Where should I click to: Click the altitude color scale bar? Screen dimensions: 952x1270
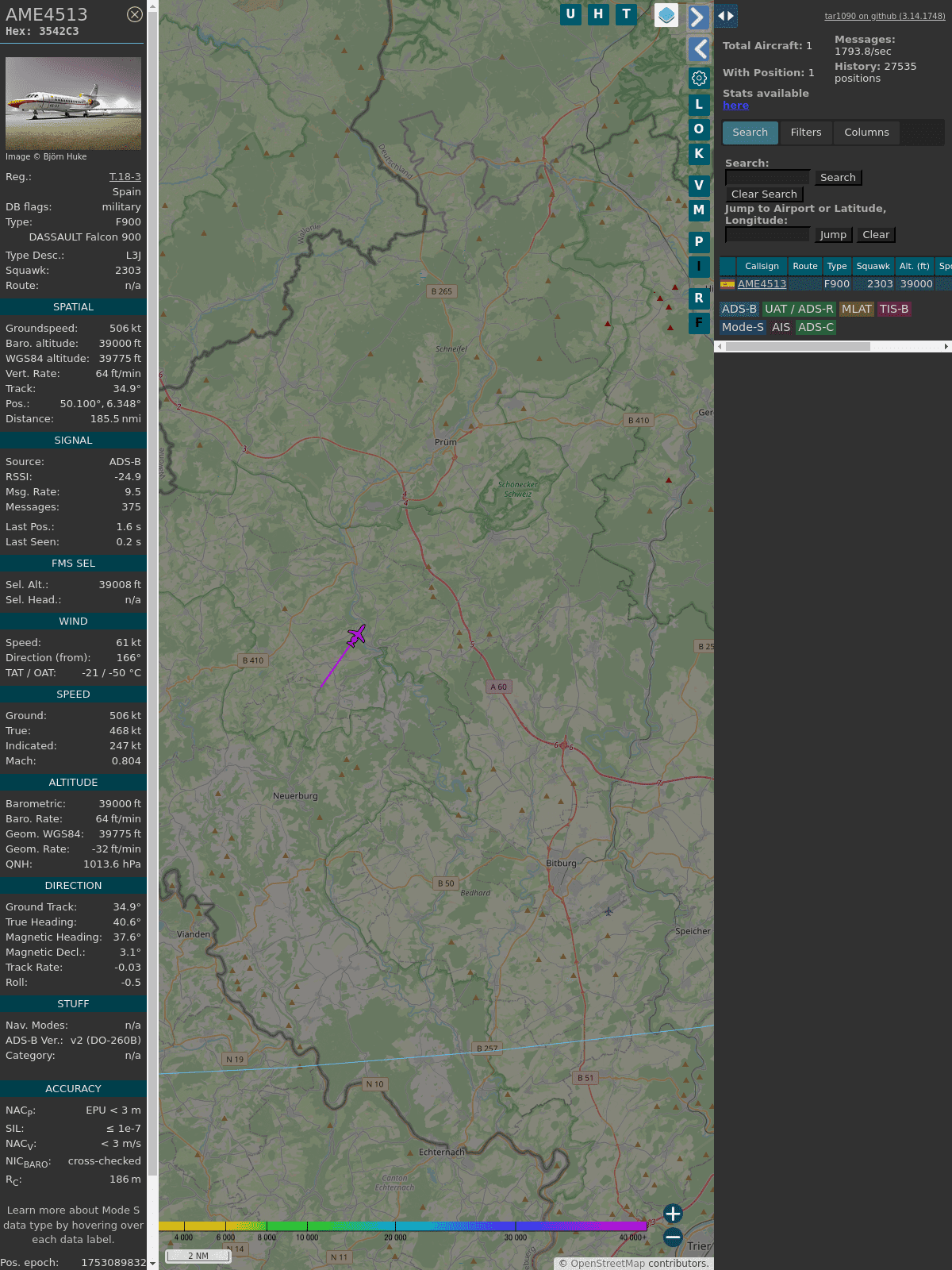[403, 1226]
